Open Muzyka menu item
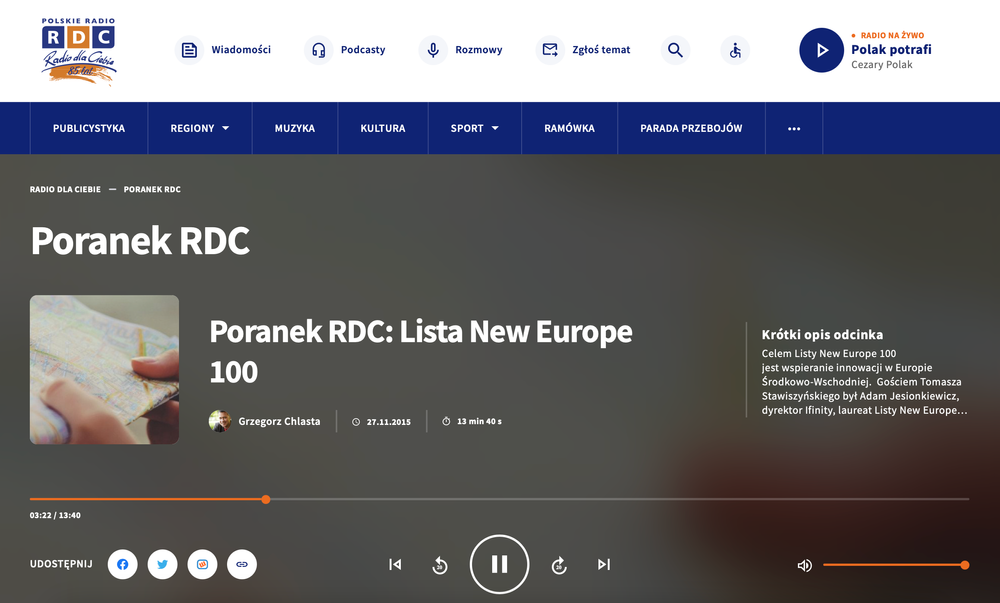The height and width of the screenshot is (603, 1000). pos(295,128)
